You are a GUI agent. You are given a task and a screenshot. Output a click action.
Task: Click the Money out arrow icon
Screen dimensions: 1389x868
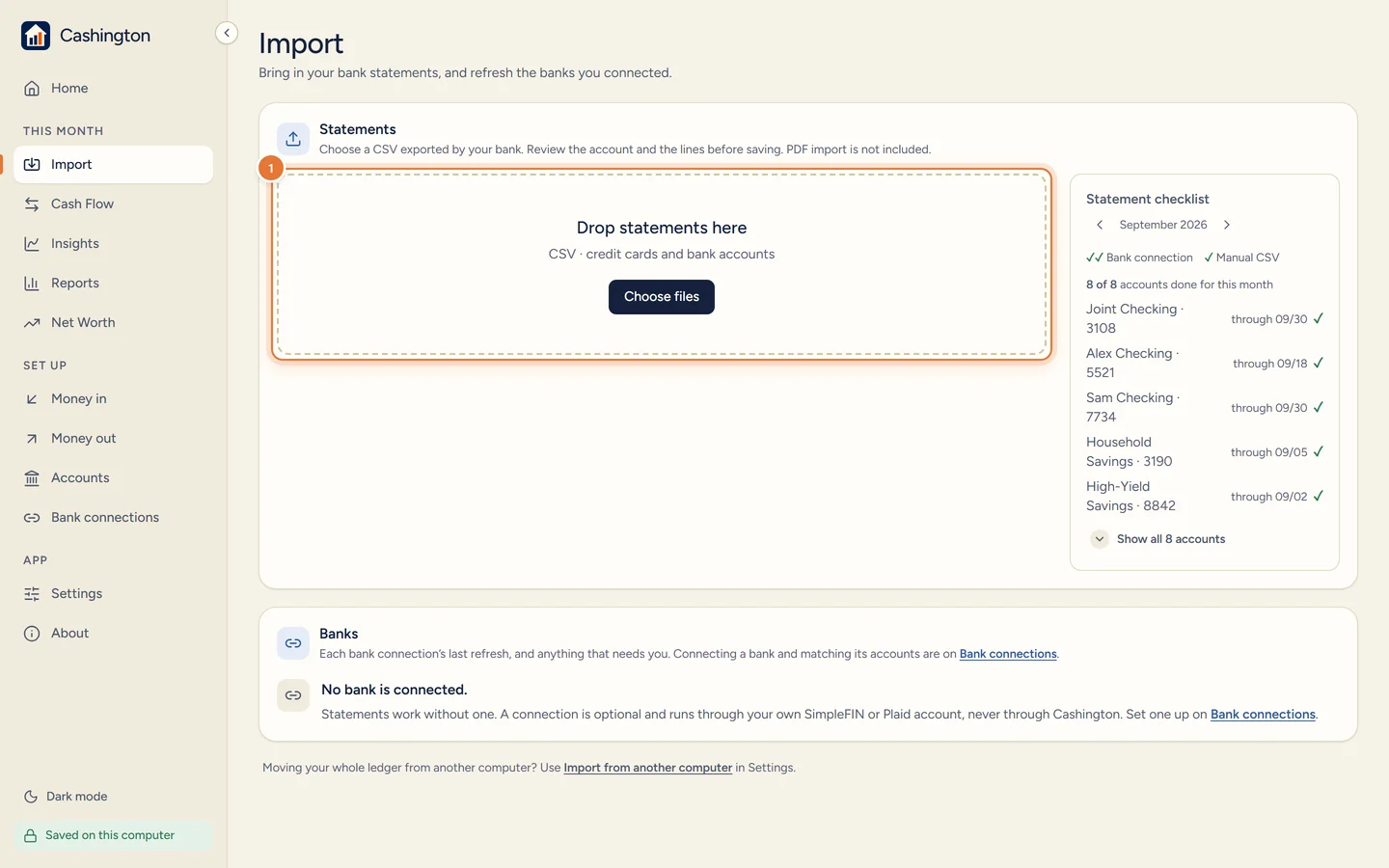(x=32, y=438)
